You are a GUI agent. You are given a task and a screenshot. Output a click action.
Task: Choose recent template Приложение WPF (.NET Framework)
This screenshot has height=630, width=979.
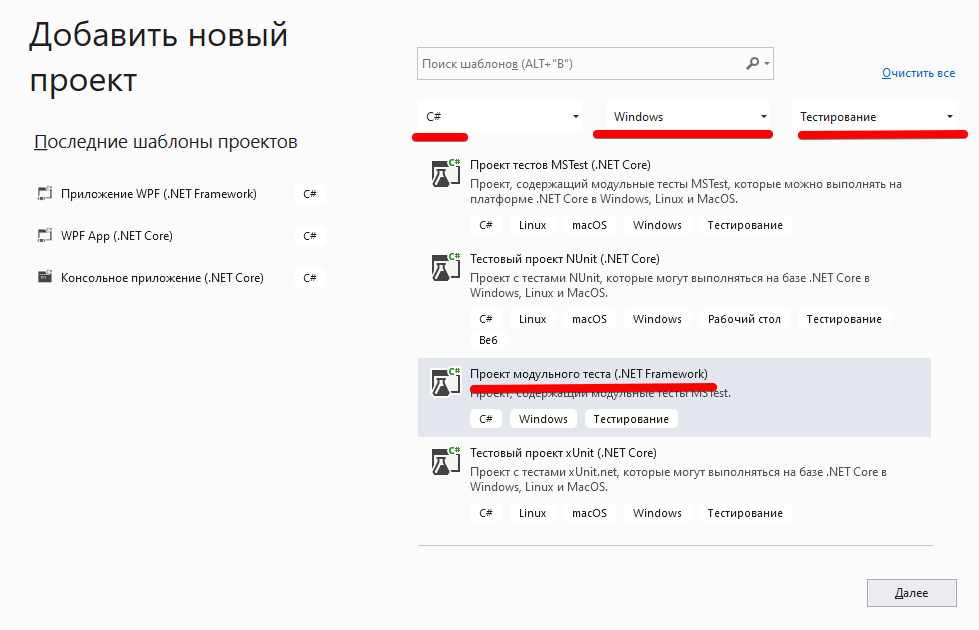[158, 194]
